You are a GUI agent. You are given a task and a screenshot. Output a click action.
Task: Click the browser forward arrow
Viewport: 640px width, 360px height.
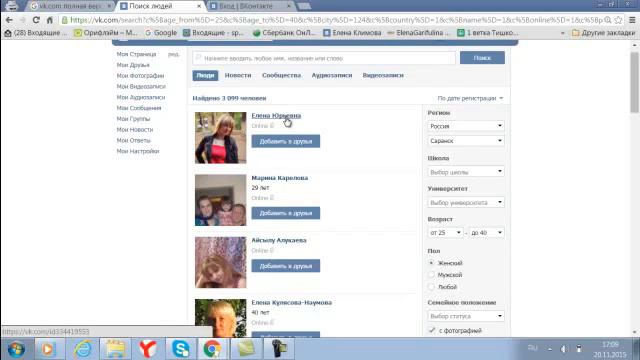[x=22, y=20]
